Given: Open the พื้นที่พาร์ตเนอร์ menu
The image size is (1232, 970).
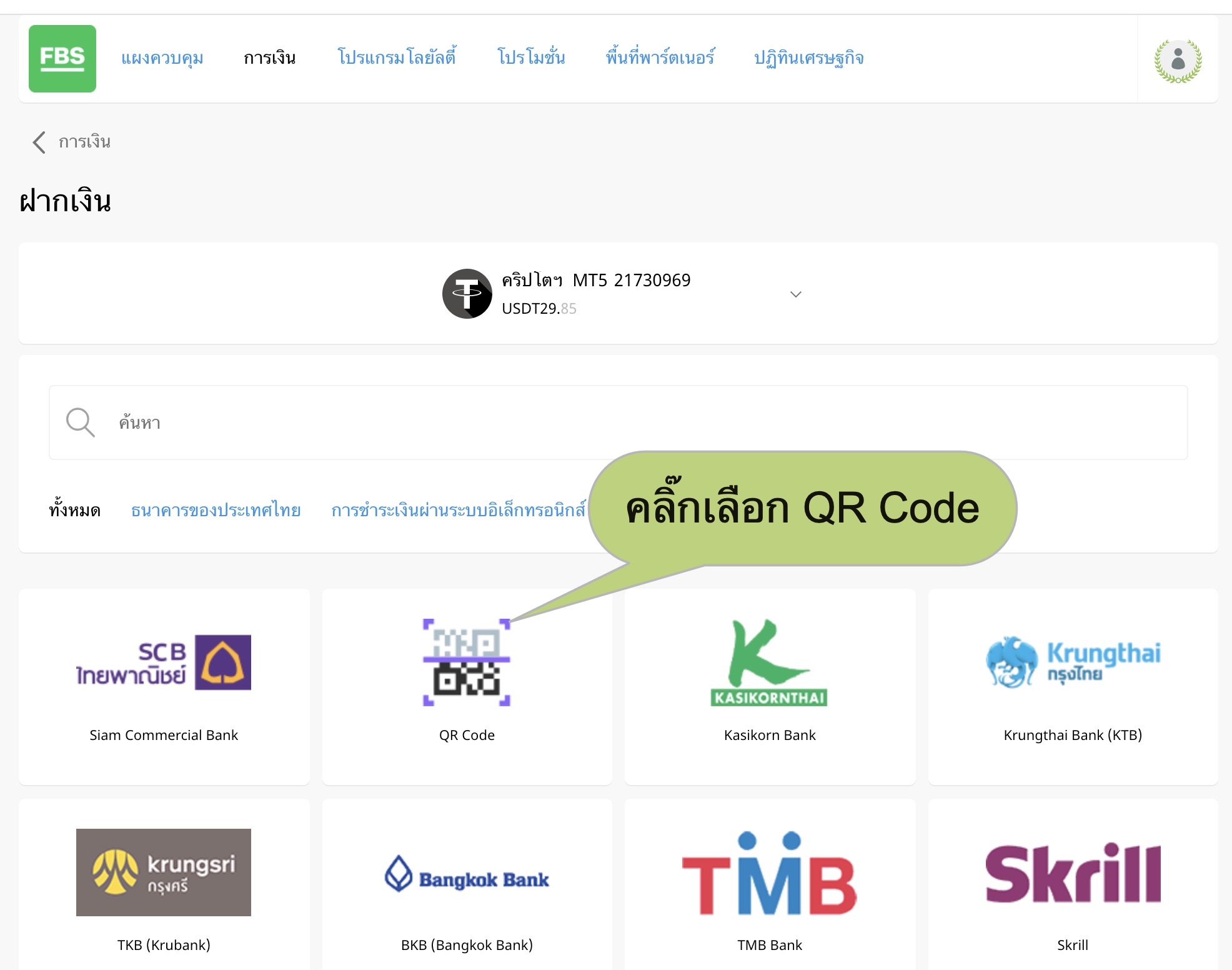Looking at the screenshot, I should click(x=660, y=57).
